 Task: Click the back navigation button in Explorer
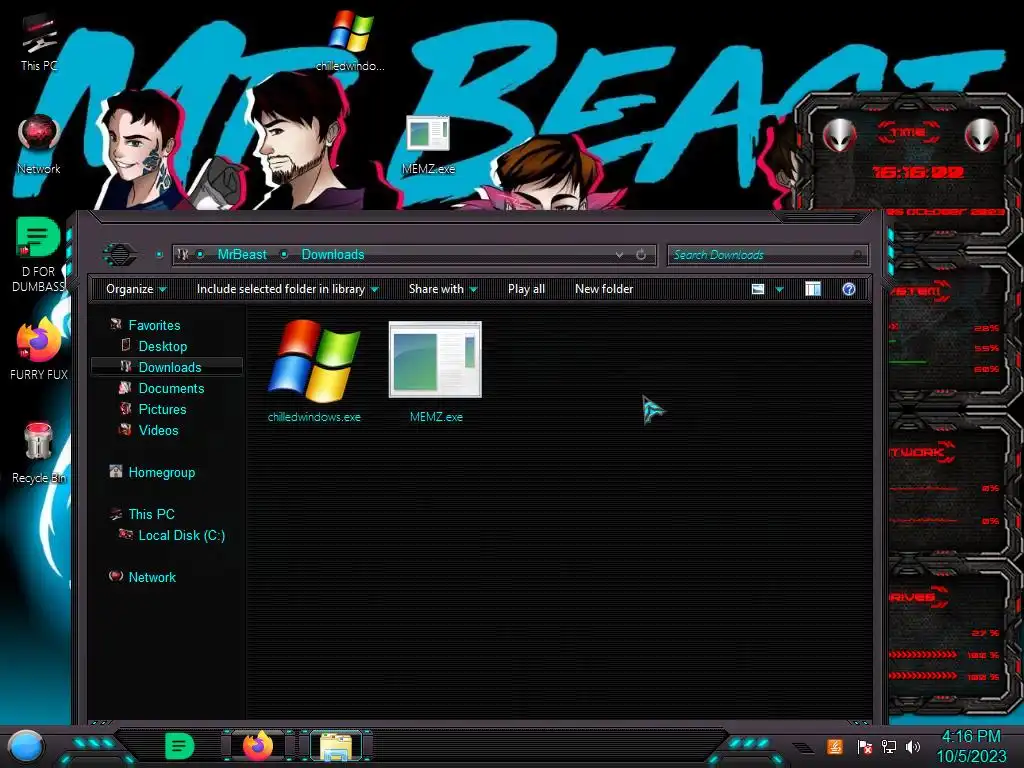click(120, 254)
